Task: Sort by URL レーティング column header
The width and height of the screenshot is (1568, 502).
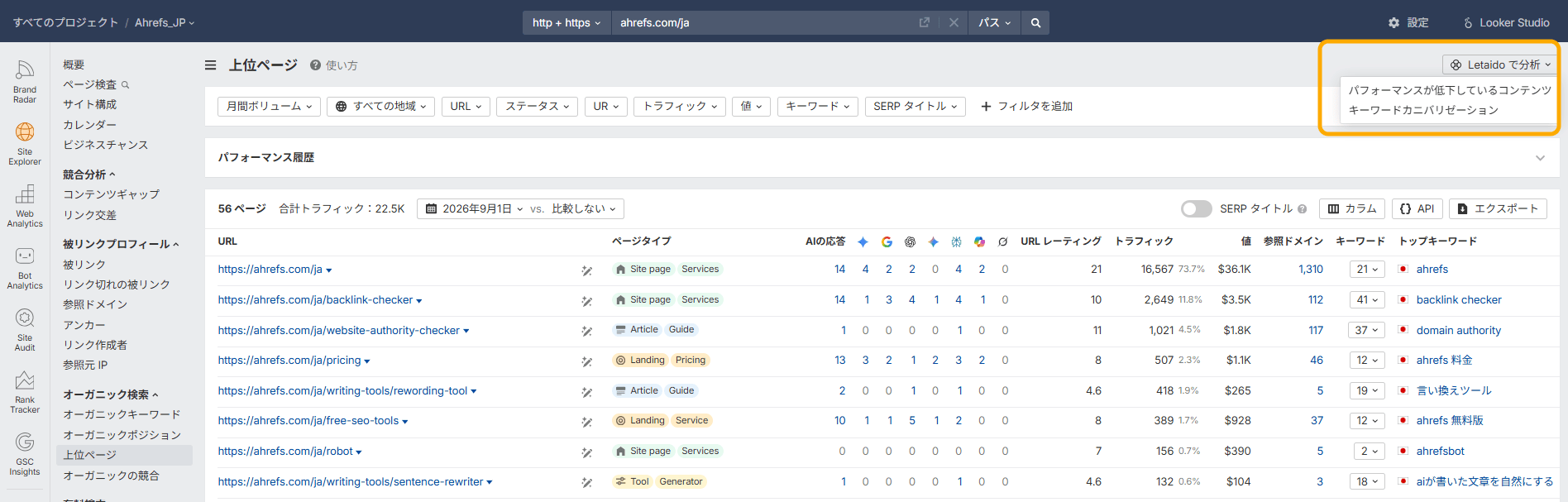Action: pyautogui.click(x=1060, y=241)
